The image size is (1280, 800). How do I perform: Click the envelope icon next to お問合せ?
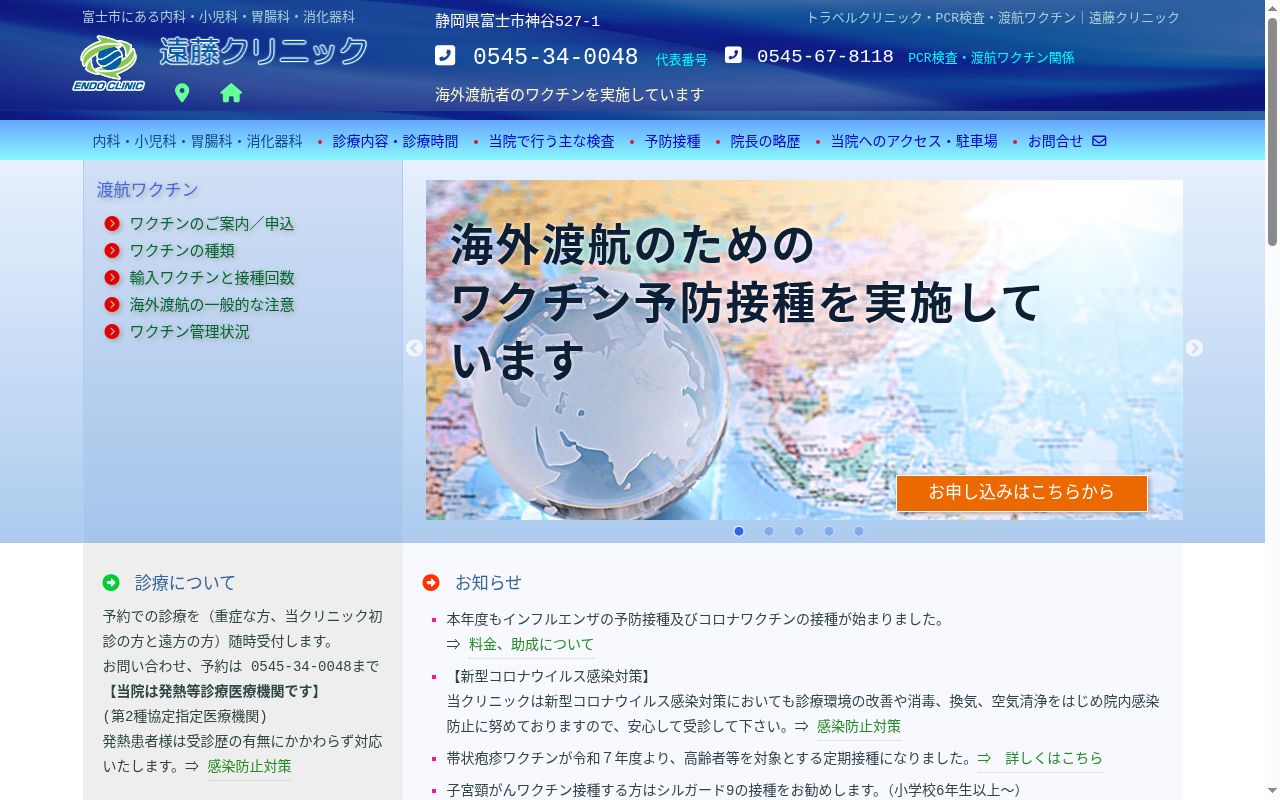(1099, 141)
